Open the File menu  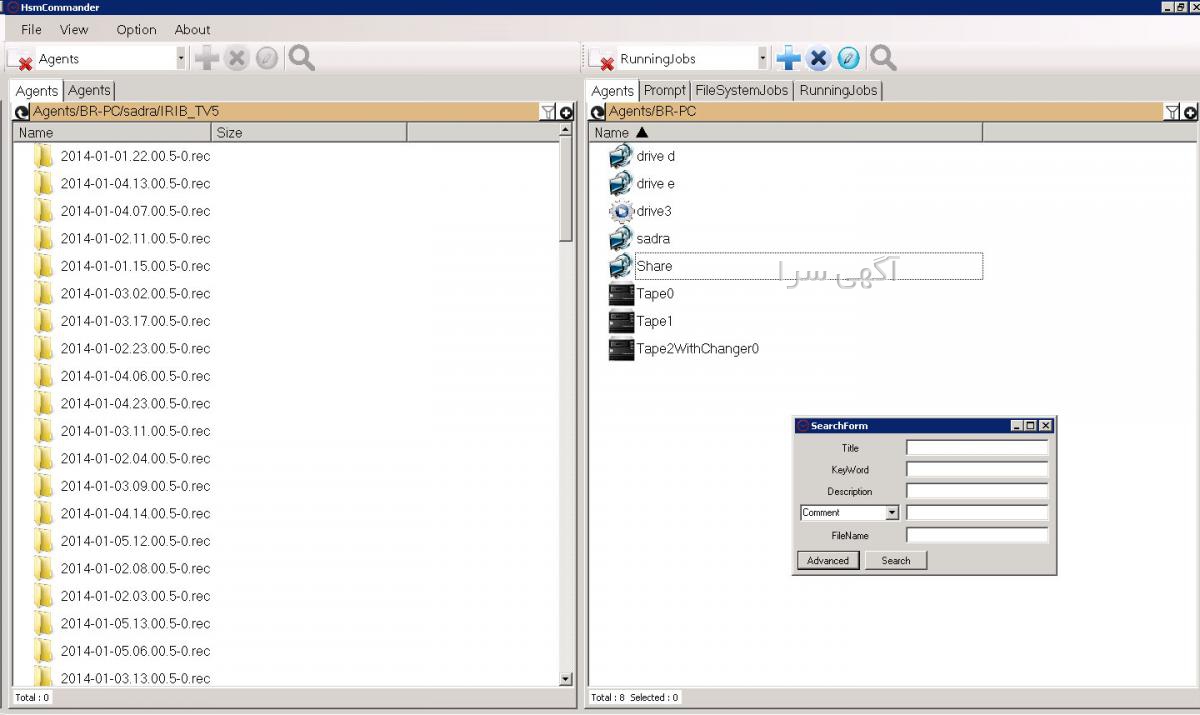32,29
